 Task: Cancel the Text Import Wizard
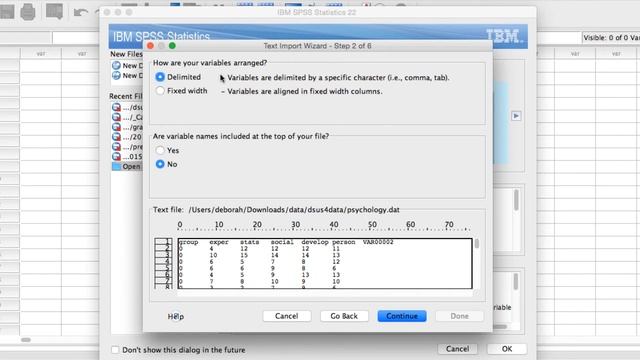(x=287, y=316)
